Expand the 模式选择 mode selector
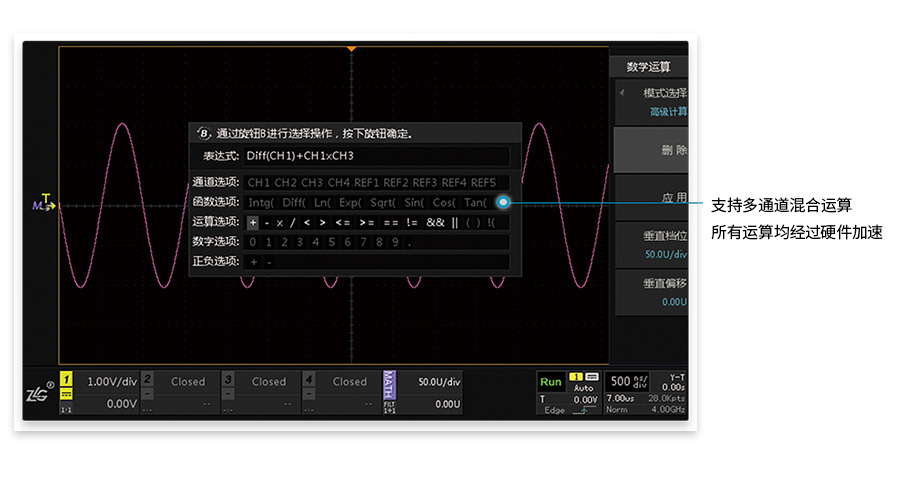 650,101
